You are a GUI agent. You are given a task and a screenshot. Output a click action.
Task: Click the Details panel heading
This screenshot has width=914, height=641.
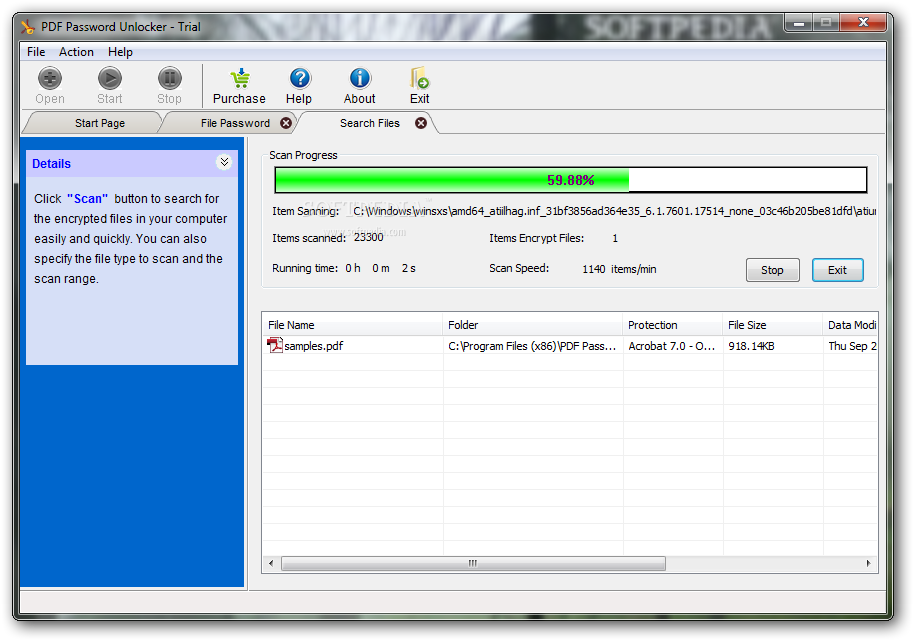[x=51, y=164]
